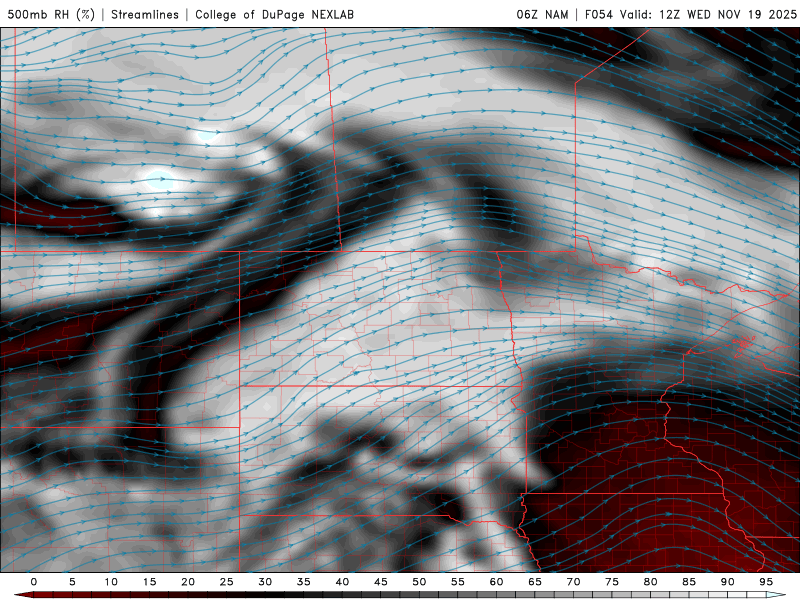Select the 0 value on the color scale
The height and width of the screenshot is (600, 800).
pos(34,582)
